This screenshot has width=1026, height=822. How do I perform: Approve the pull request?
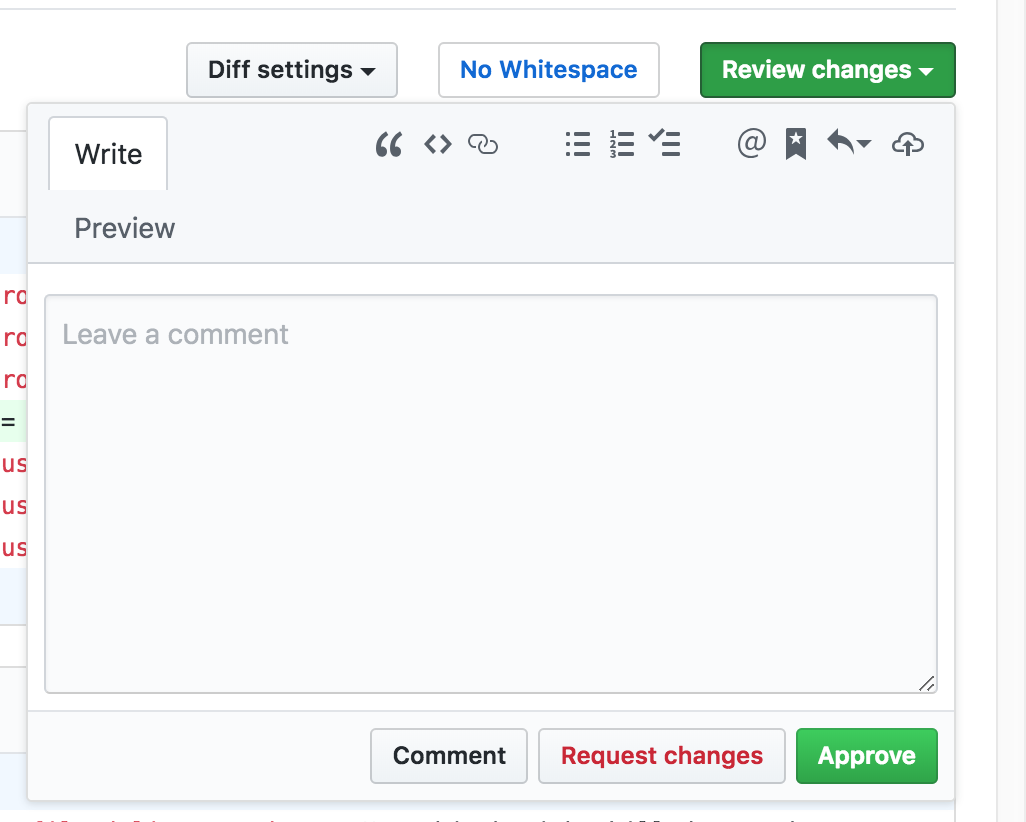click(866, 756)
